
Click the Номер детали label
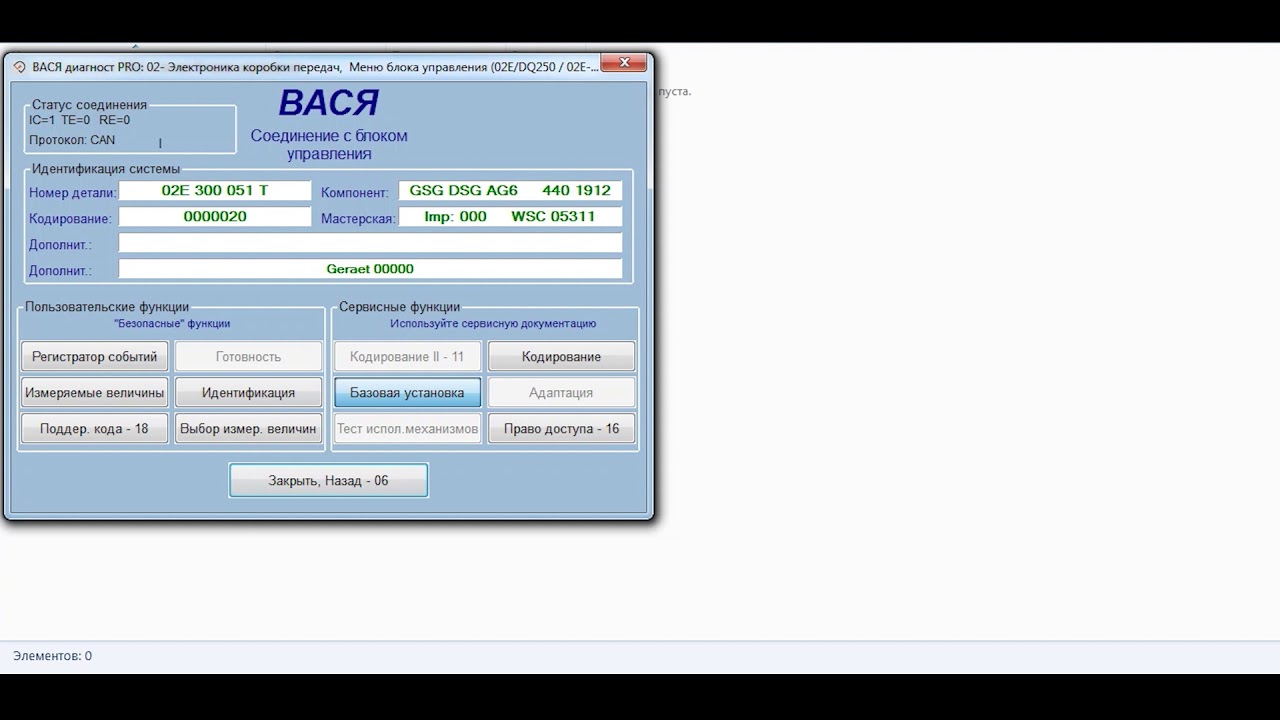(73, 193)
